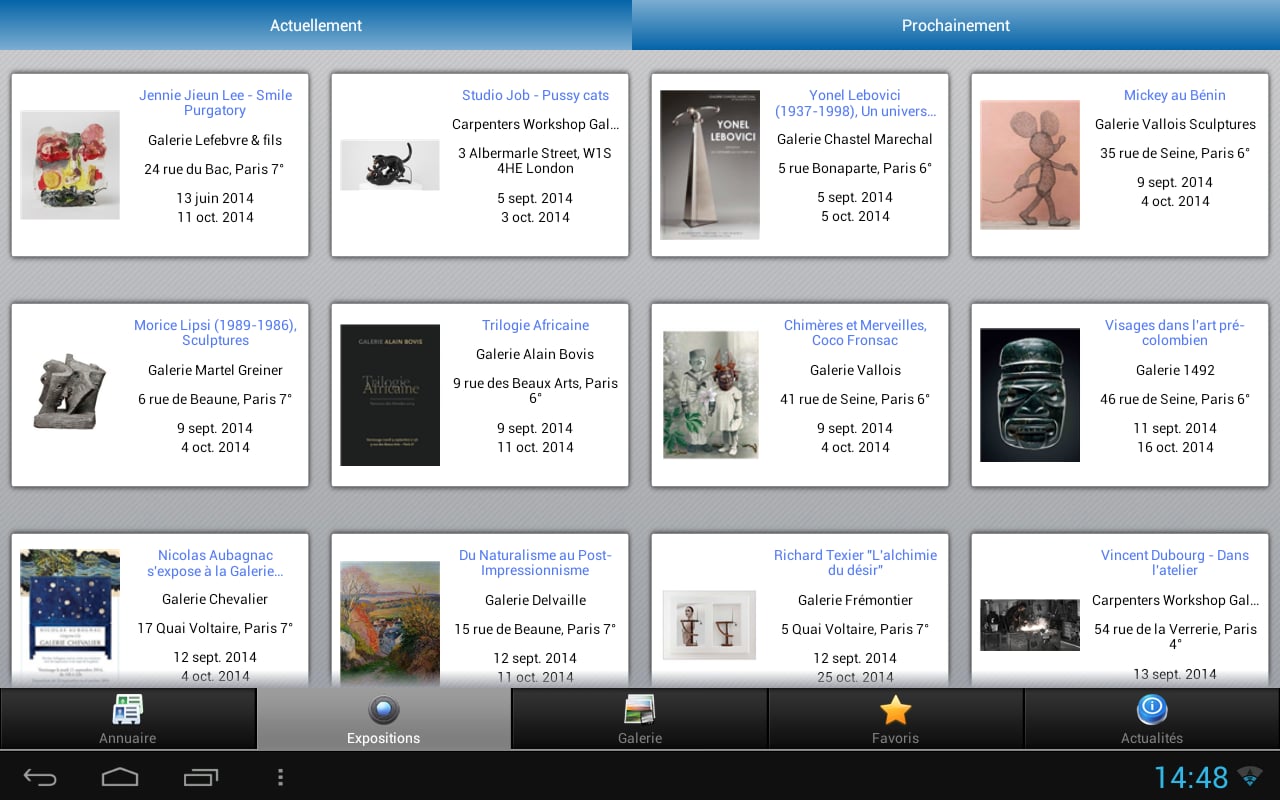Screen dimensions: 1280x800
Task: Tap '5 rue Bonaparte, Paris 6°' address
Action: pyautogui.click(x=855, y=168)
